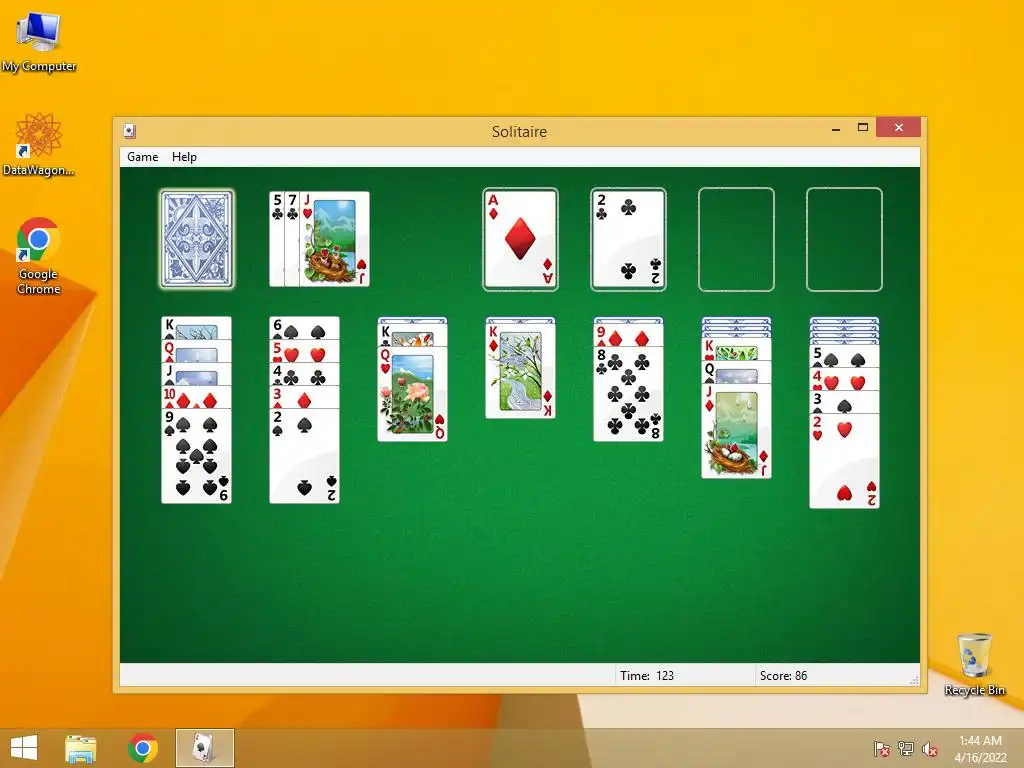Open the Windows Start button
This screenshot has height=768, width=1024.
point(24,748)
